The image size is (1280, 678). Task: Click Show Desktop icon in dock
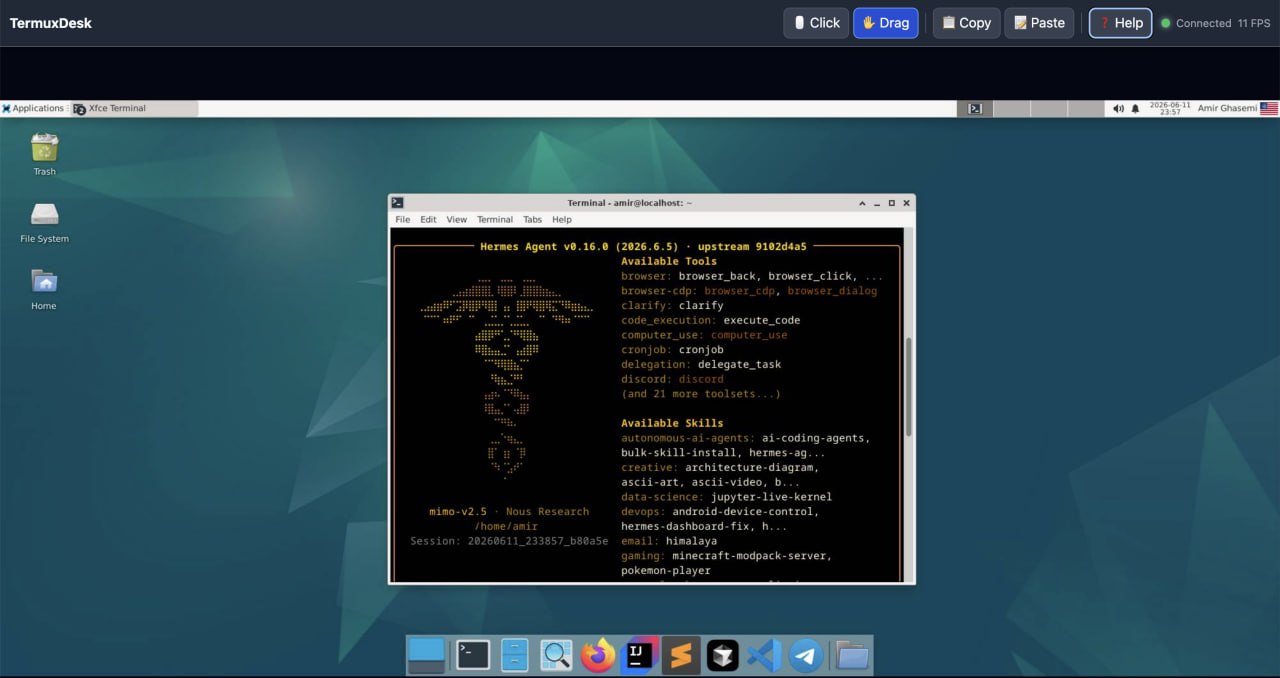coord(426,656)
